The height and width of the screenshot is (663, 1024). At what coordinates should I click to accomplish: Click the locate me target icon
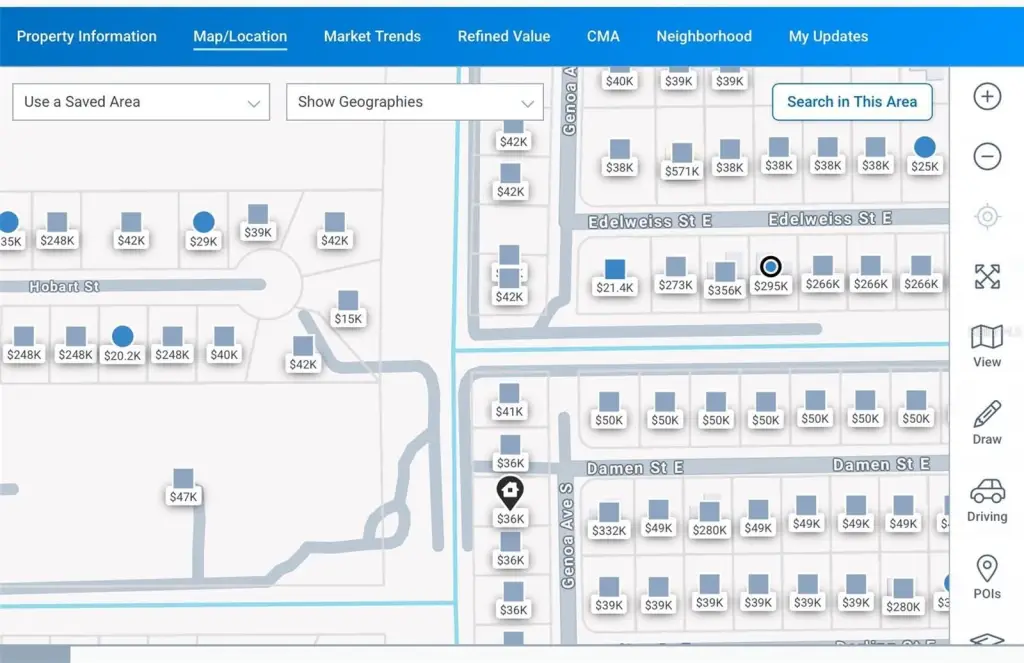tap(987, 217)
